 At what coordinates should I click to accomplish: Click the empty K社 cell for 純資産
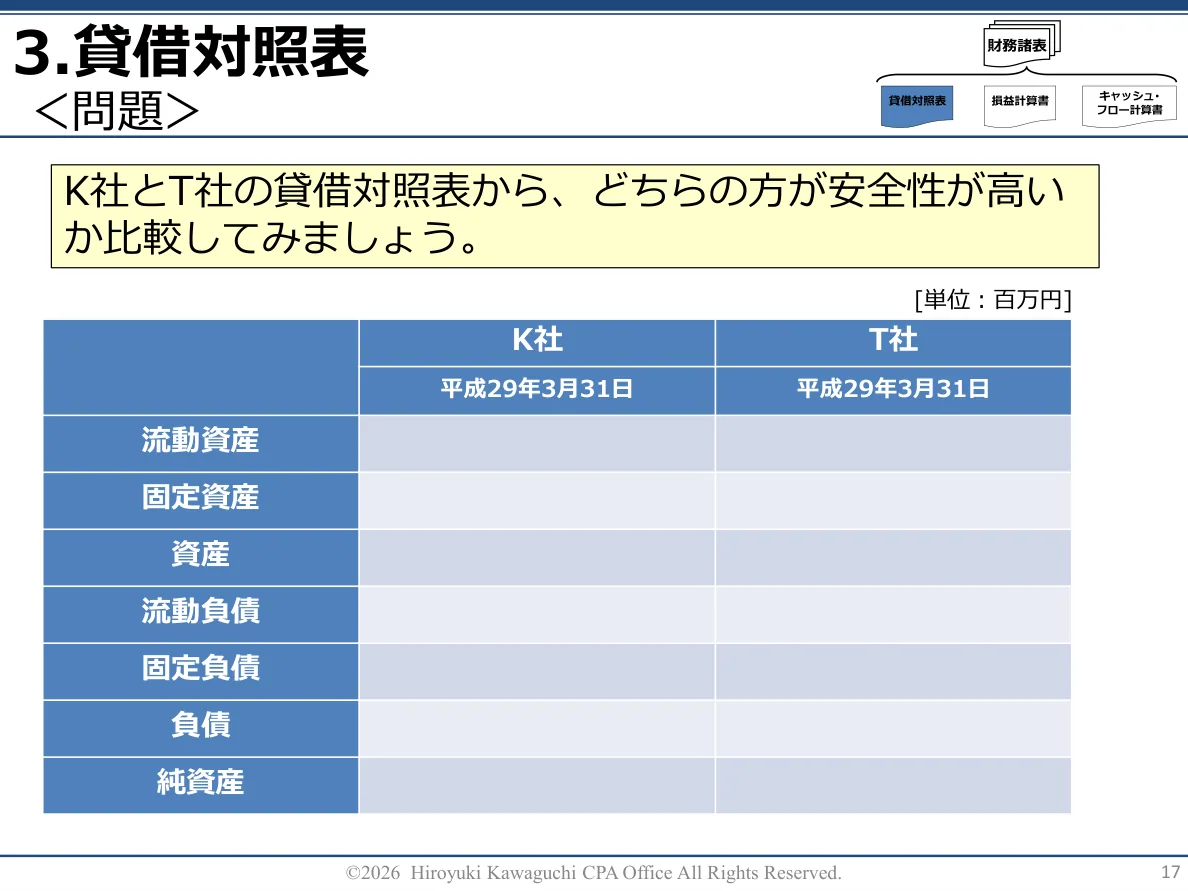537,785
